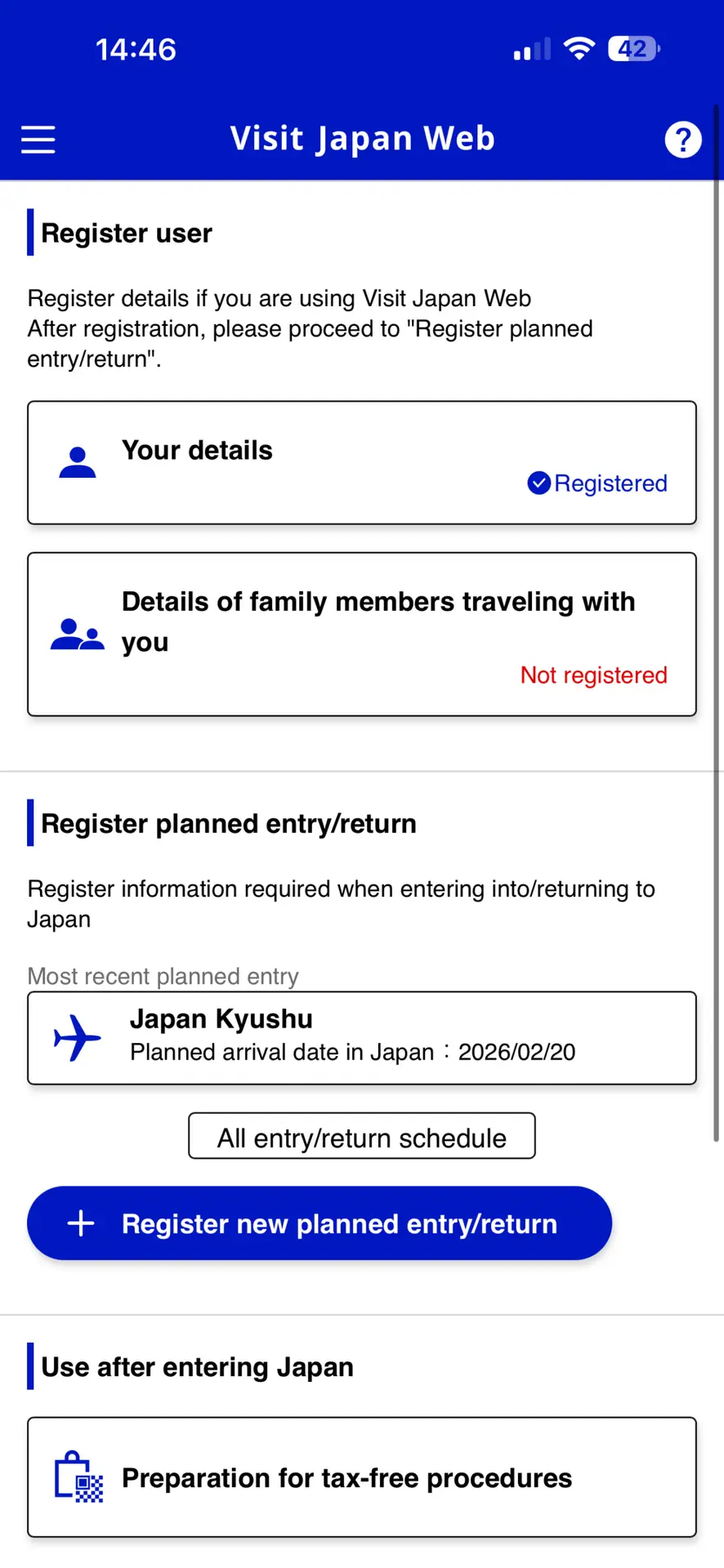This screenshot has width=724, height=1568.
Task: Tap the help question mark icon
Action: coord(682,140)
